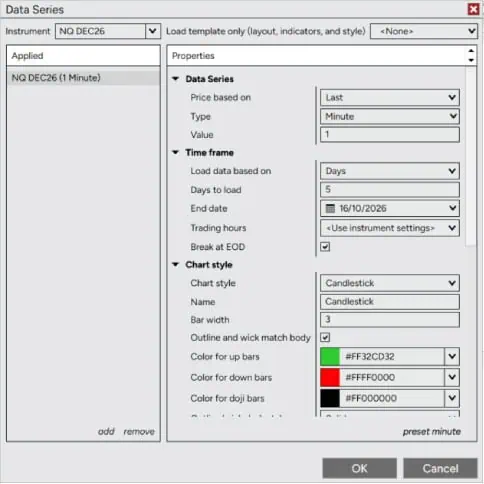Click the #FFFF0000 color value text
This screenshot has width=484, height=484.
coord(370,377)
